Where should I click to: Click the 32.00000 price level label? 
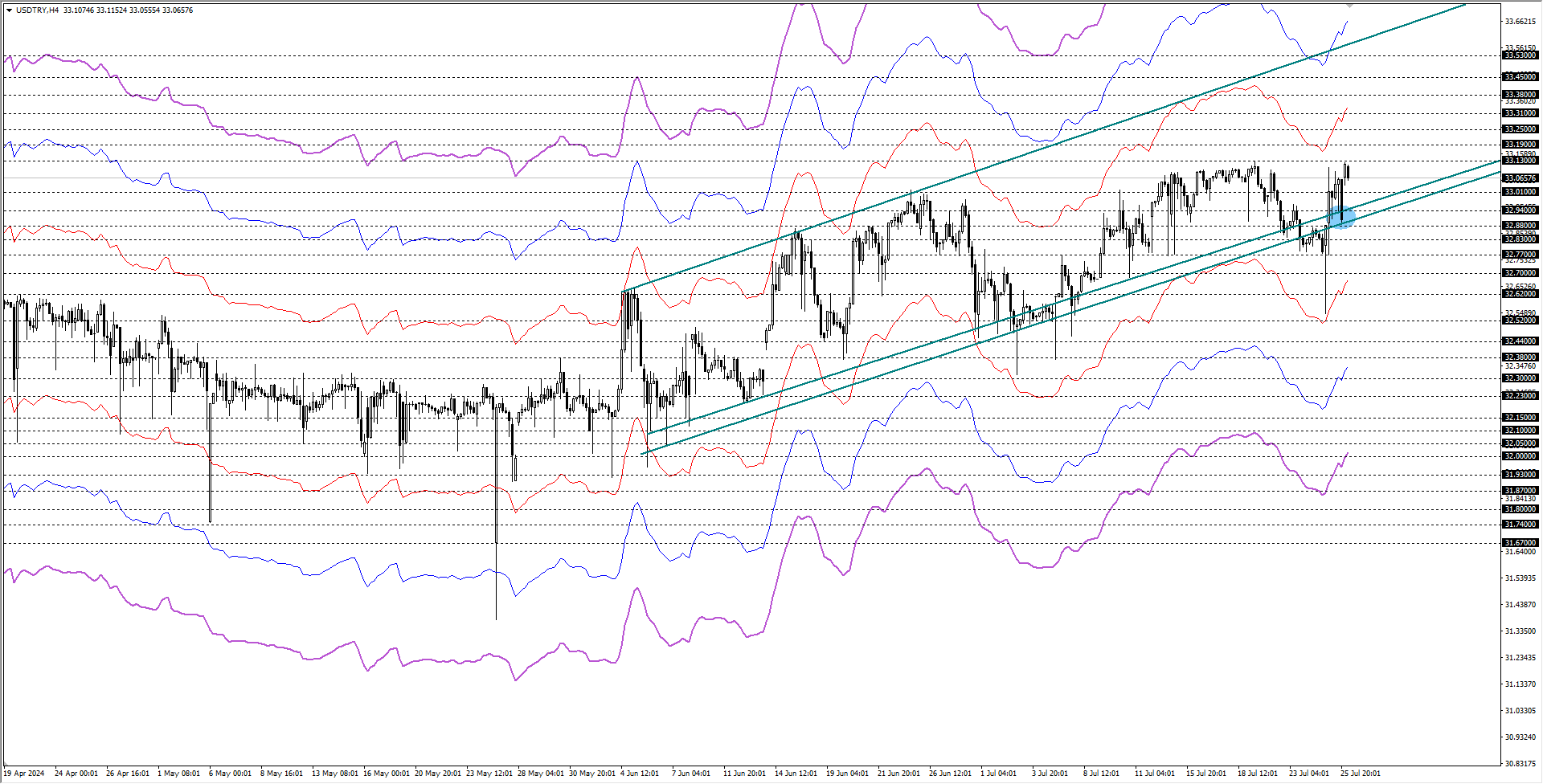1520,456
